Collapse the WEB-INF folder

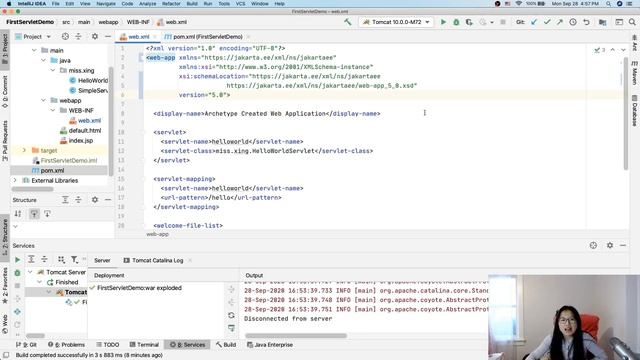(x=53, y=111)
